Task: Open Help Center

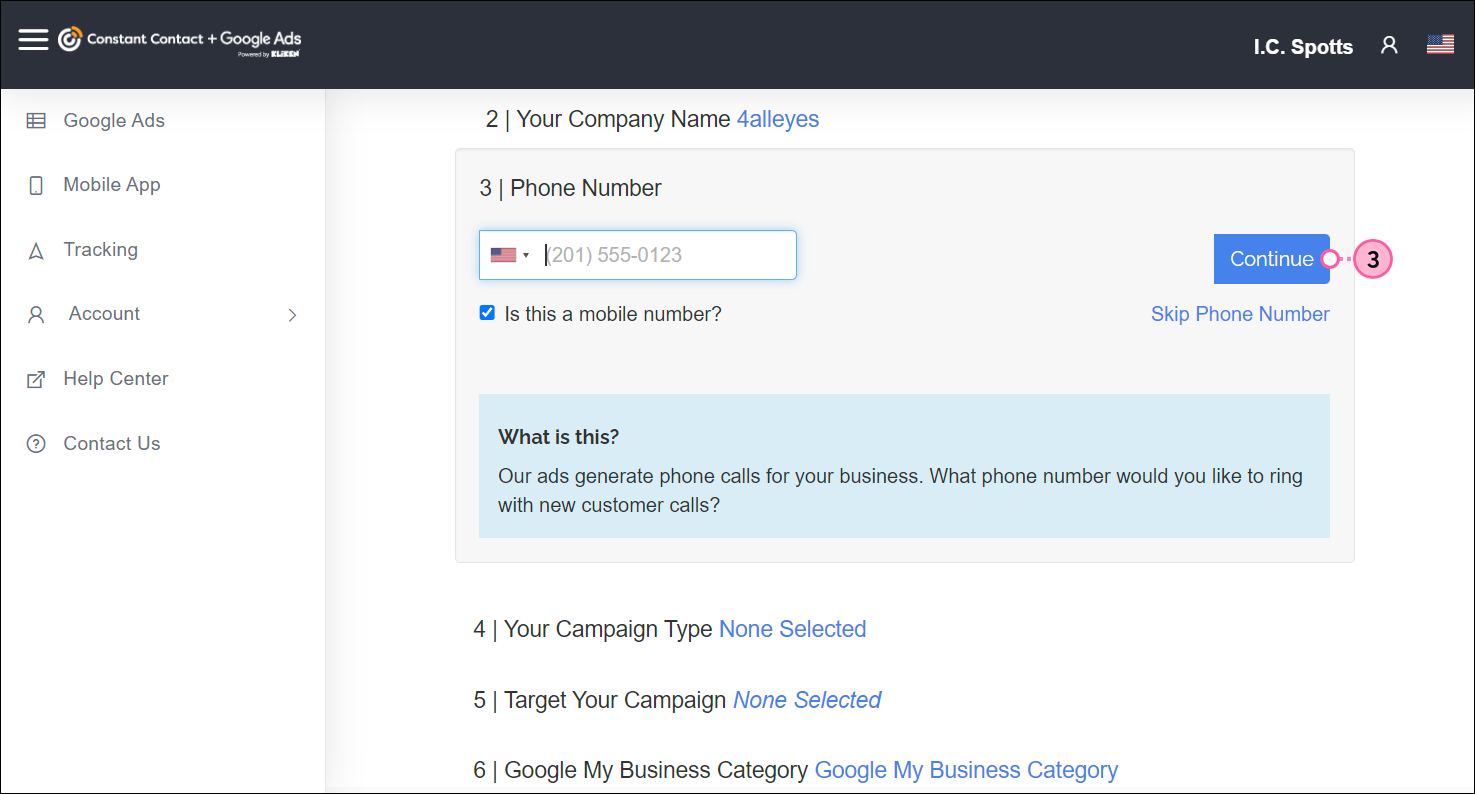Action: coord(116,378)
